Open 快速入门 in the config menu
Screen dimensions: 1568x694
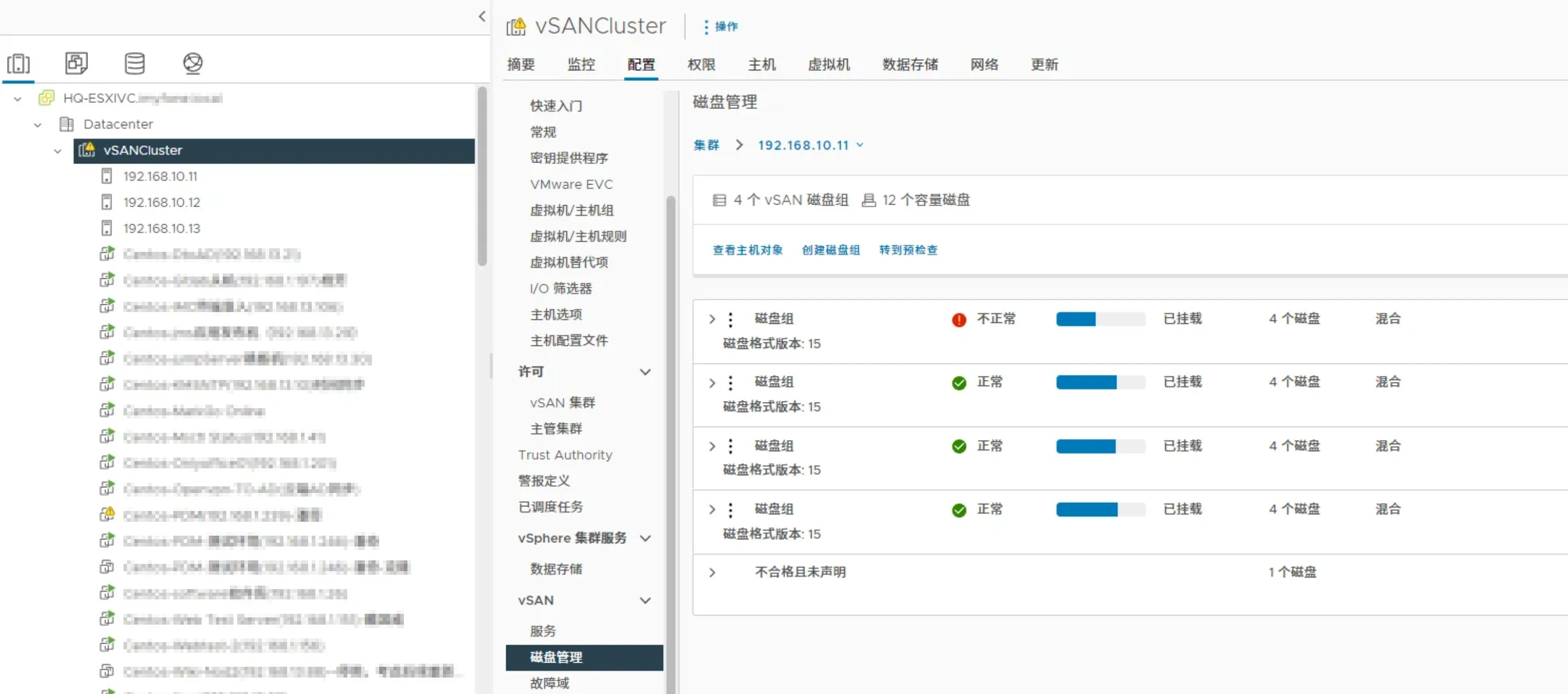point(556,106)
